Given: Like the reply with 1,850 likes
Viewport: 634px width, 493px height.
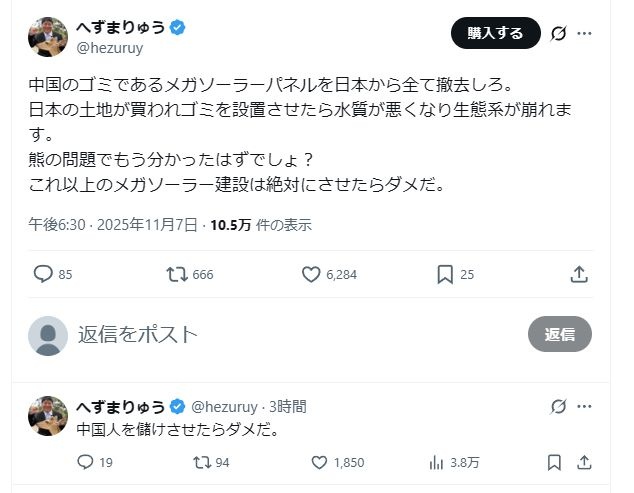Looking at the screenshot, I should point(320,462).
